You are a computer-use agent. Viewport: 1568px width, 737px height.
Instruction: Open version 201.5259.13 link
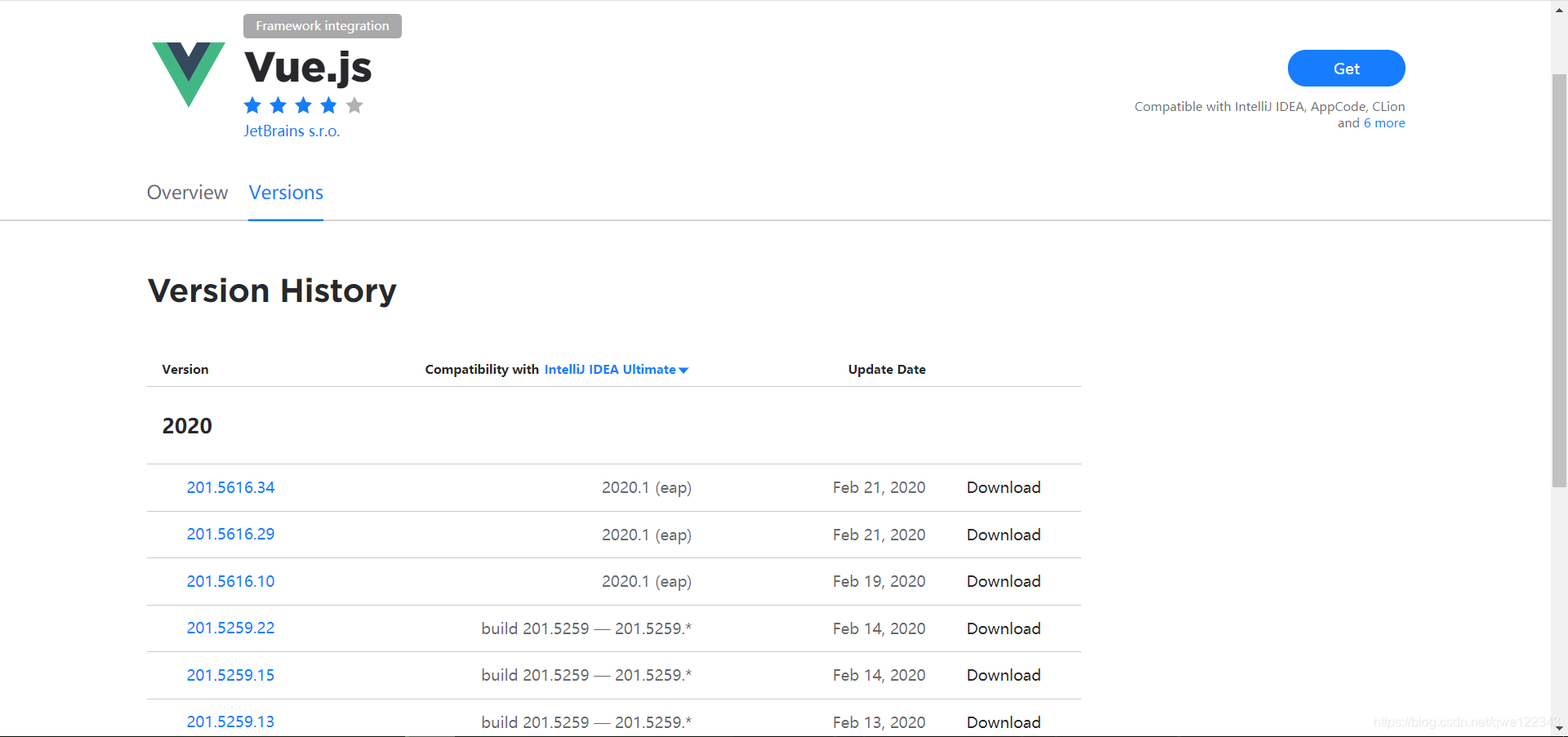tap(230, 721)
